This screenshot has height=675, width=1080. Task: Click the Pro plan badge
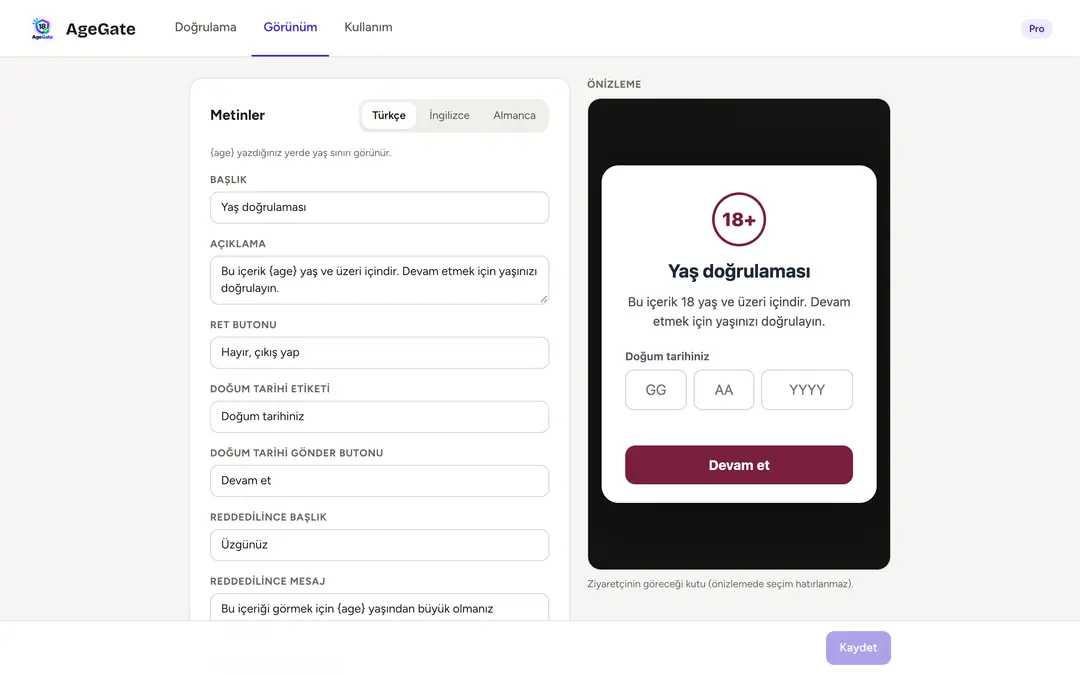[x=1036, y=28]
